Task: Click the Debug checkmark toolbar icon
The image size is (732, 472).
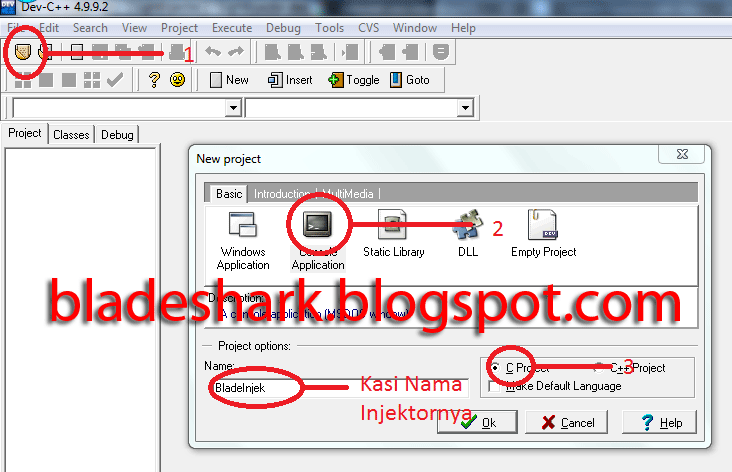Action: (115, 80)
